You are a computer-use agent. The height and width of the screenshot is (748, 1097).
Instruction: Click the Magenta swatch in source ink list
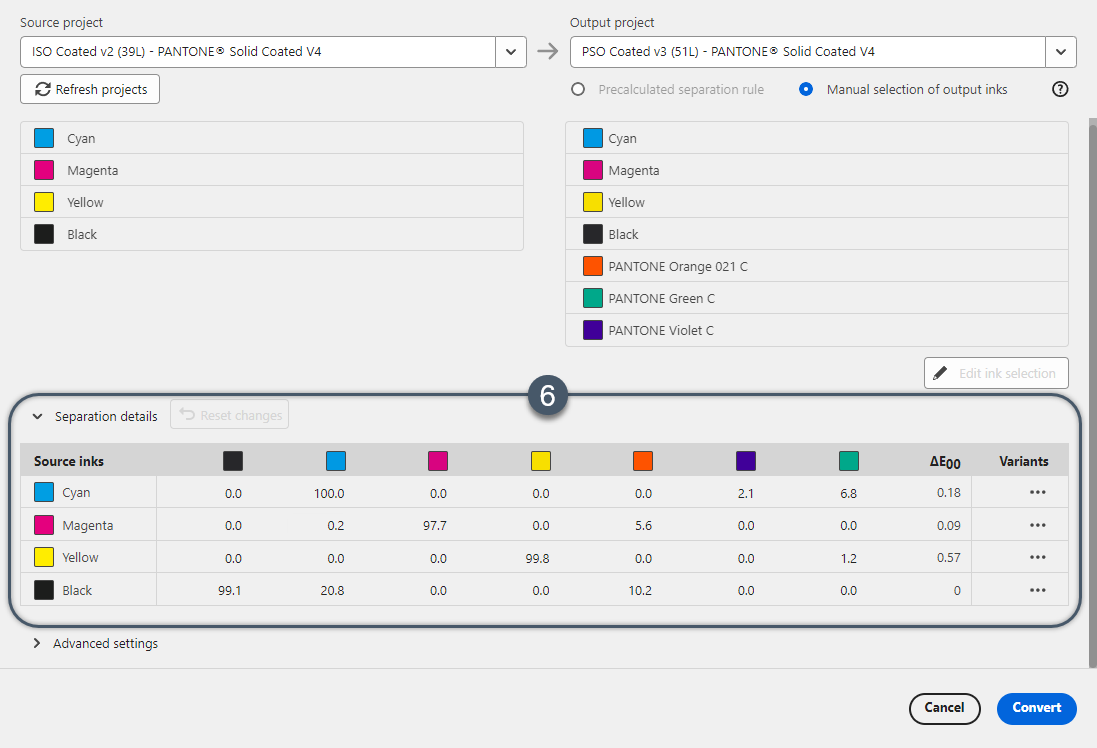click(x=44, y=170)
